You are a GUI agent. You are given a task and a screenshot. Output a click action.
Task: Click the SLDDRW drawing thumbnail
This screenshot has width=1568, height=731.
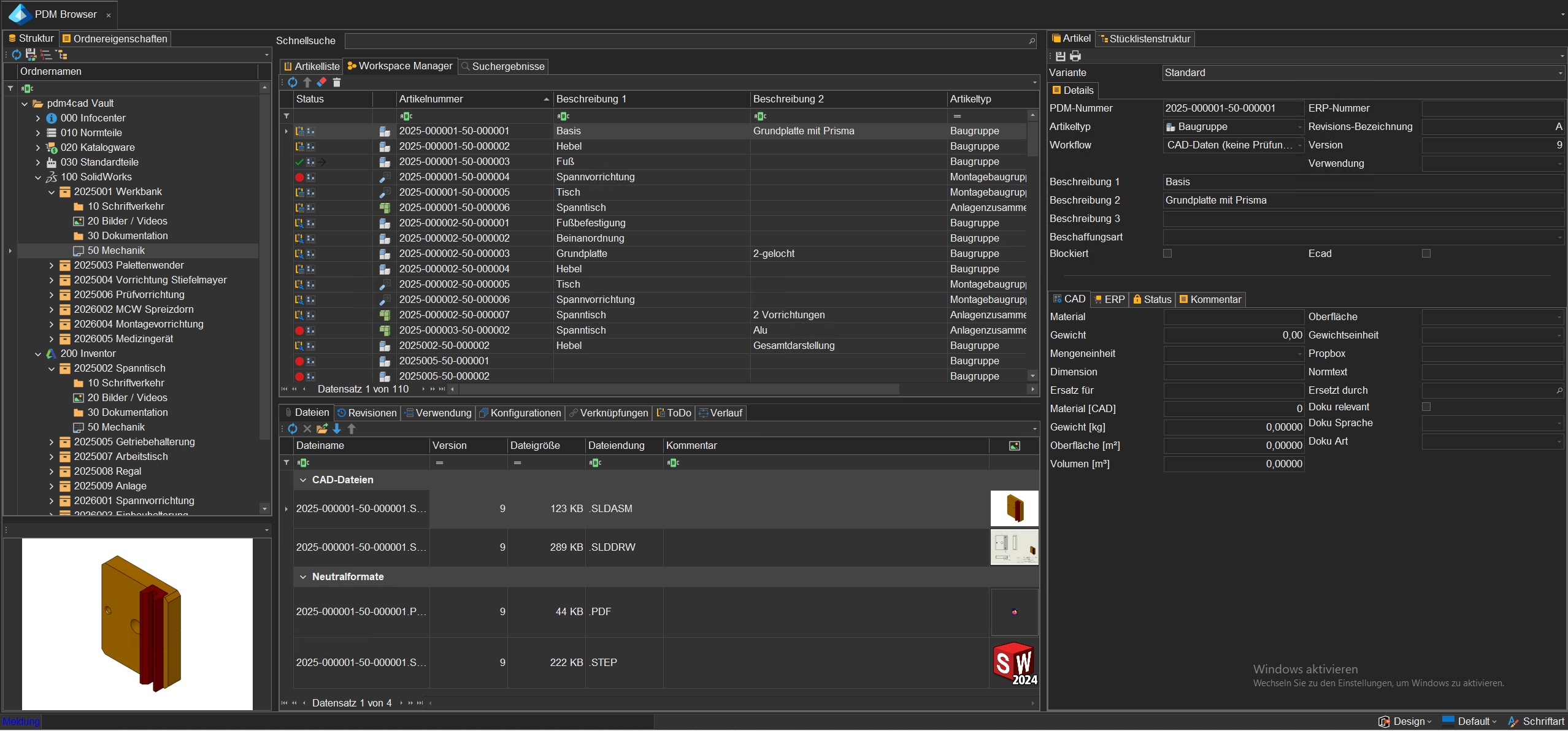pyautogui.click(x=1015, y=547)
